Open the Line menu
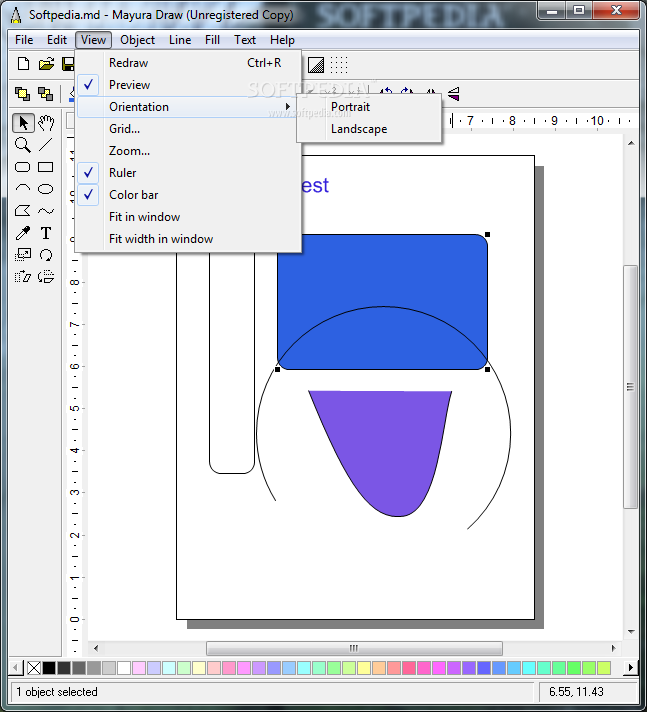The width and height of the screenshot is (647, 712). coord(180,40)
